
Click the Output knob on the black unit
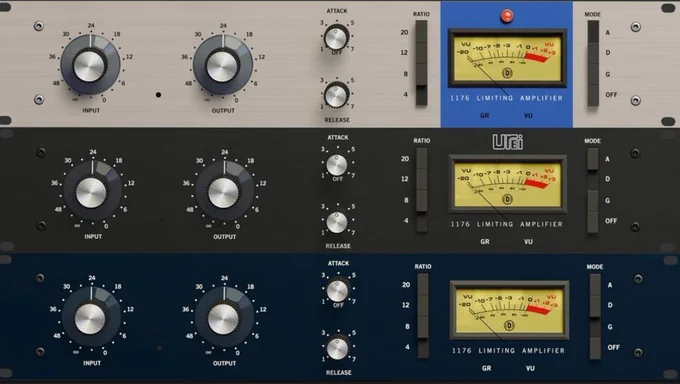pos(224,191)
